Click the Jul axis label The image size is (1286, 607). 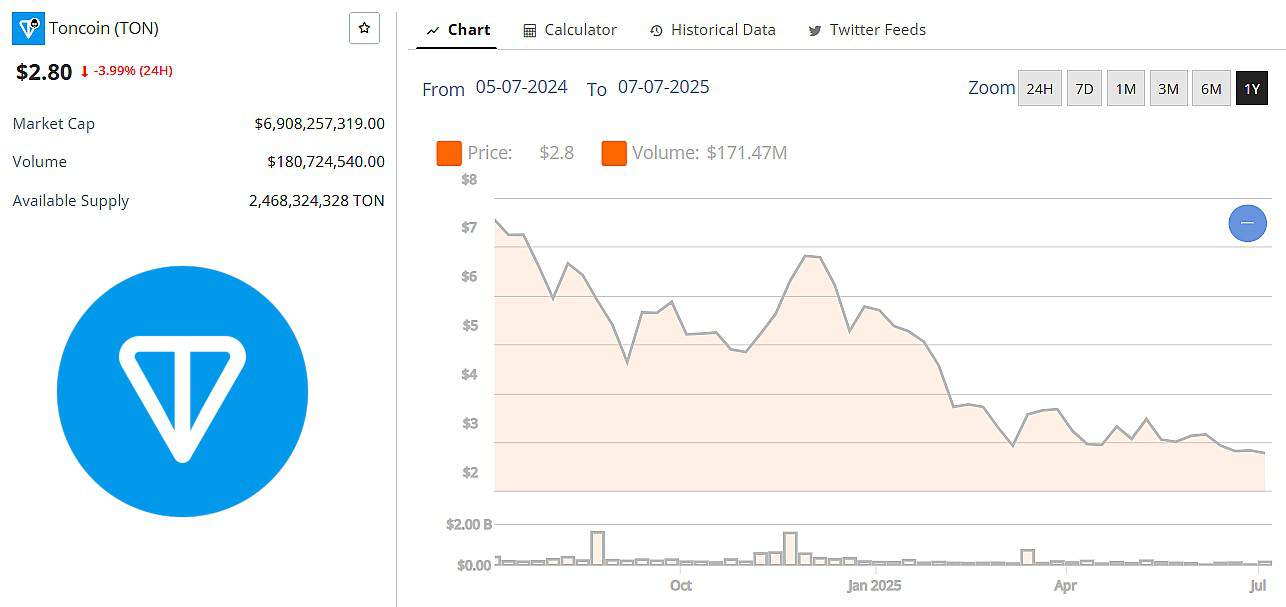tap(1258, 585)
